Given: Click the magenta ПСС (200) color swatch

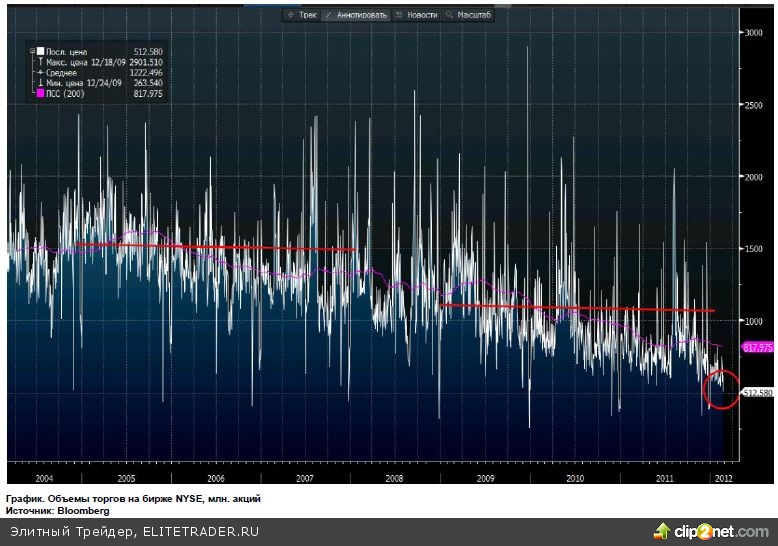Looking at the screenshot, I should click(39, 93).
